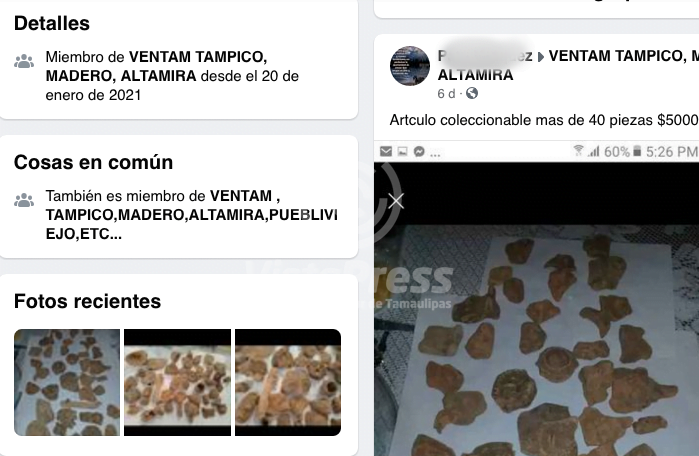Open the large post image of clay pieces
This screenshot has height=456, width=699.
click(x=537, y=341)
